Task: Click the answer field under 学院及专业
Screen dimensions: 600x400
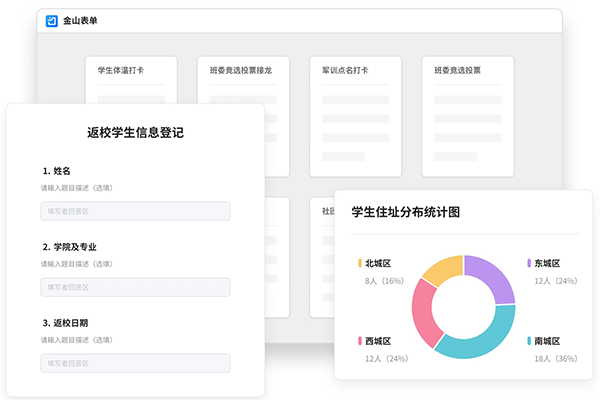Action: click(135, 287)
